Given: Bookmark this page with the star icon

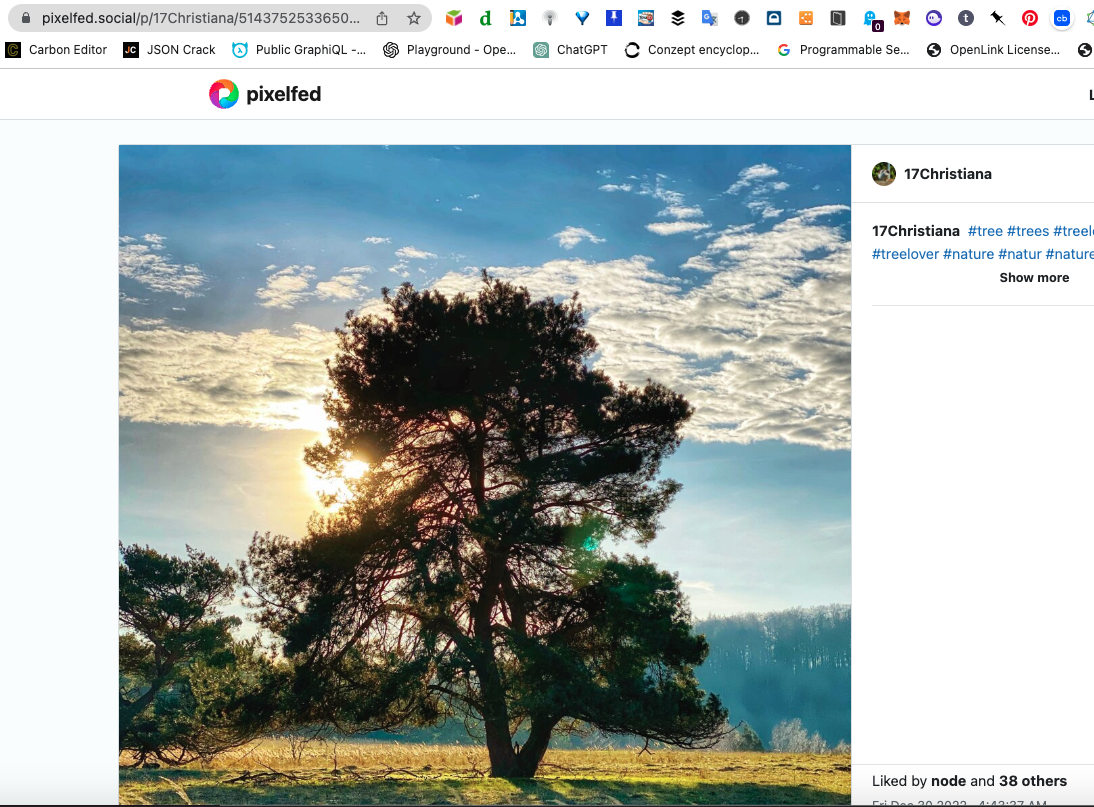Looking at the screenshot, I should 414,18.
